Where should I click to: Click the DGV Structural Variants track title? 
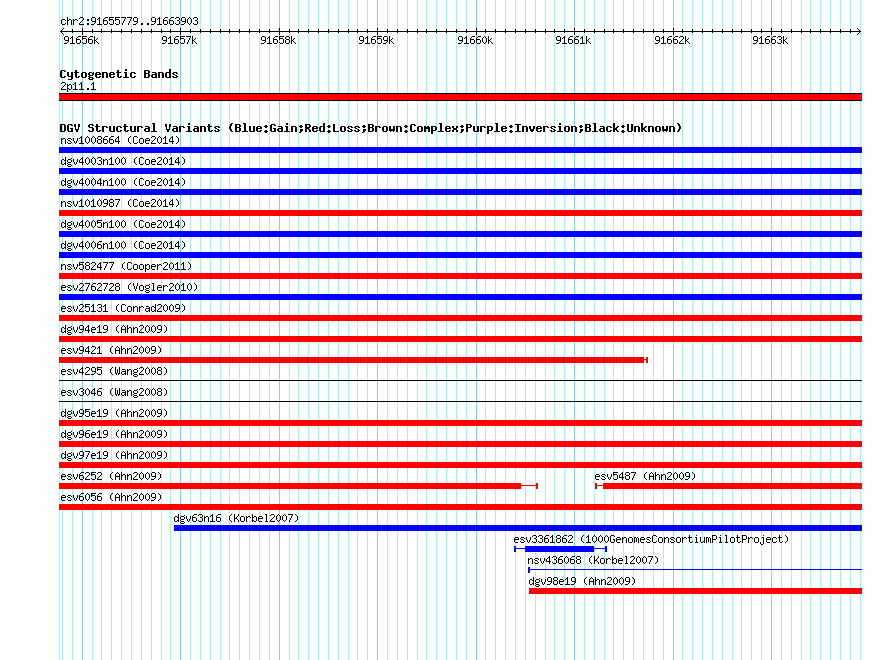point(371,128)
